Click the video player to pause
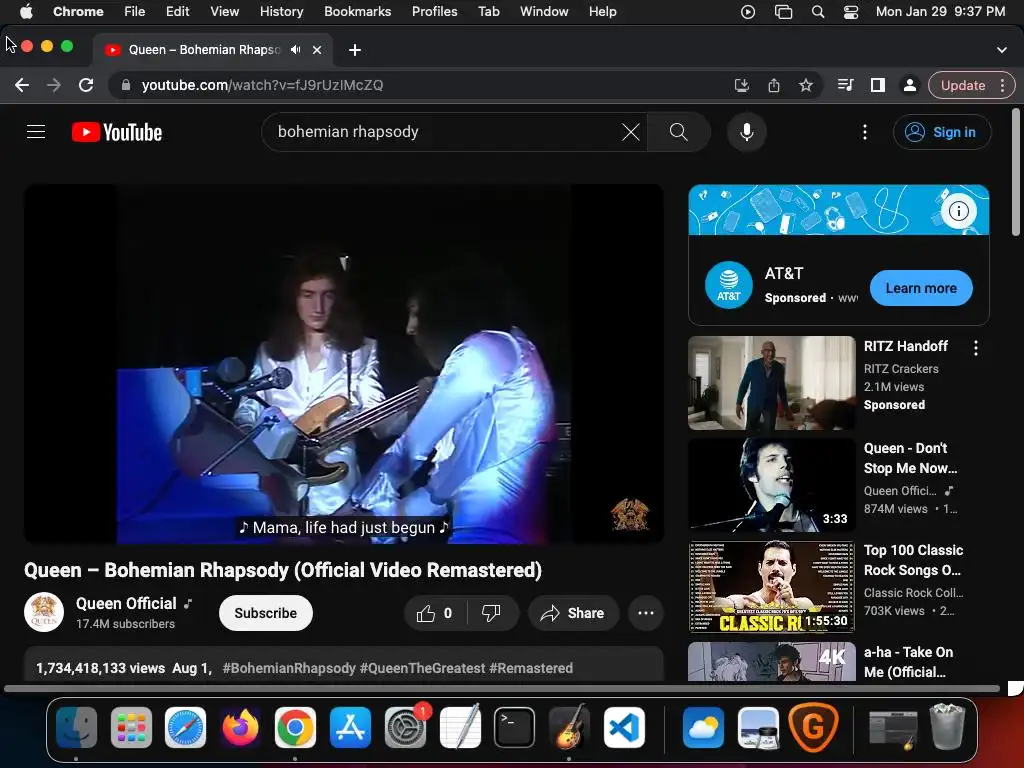The image size is (1024, 768). 344,364
